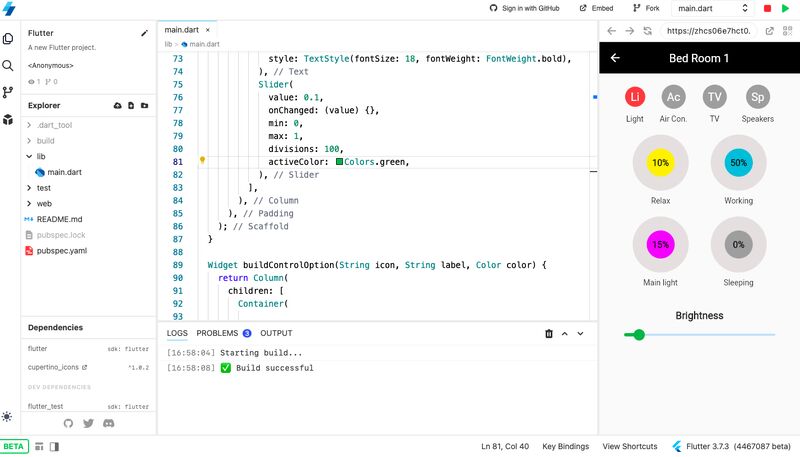
Task: Open the Search panel in sidebar
Action: click(8, 66)
